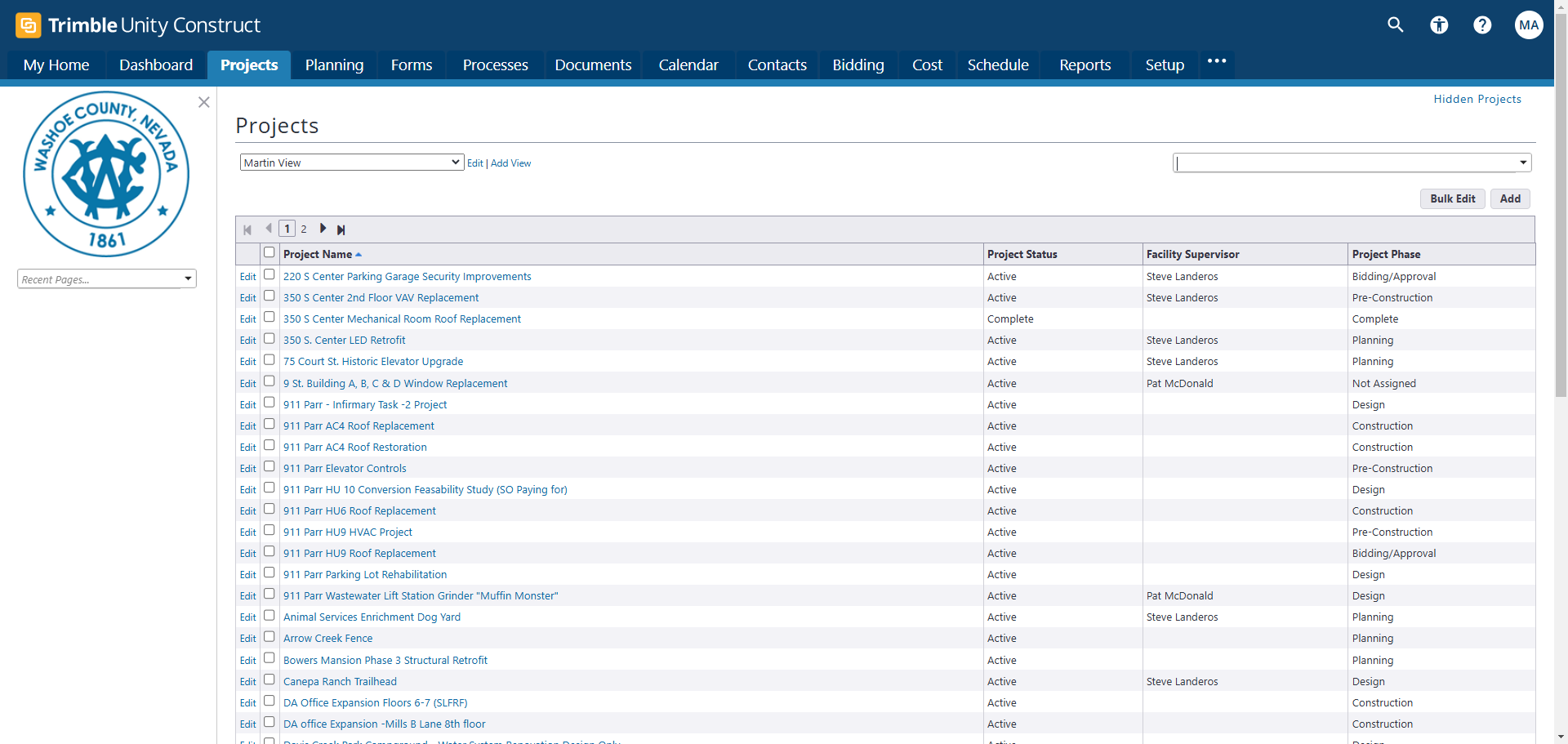This screenshot has height=744, width=1568.
Task: Check the Arrow Creek Fence row
Action: coord(269,636)
